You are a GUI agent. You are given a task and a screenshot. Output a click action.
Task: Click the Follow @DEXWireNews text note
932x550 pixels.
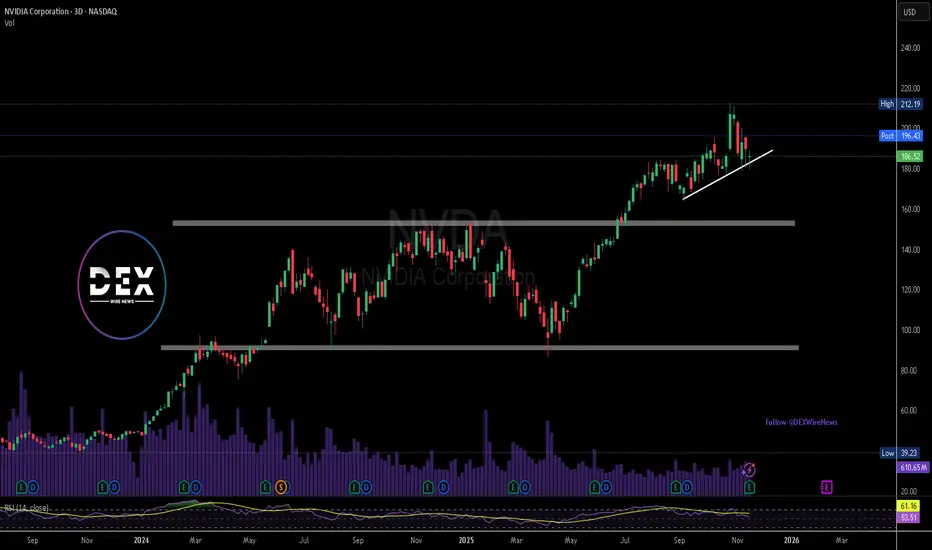(x=801, y=422)
